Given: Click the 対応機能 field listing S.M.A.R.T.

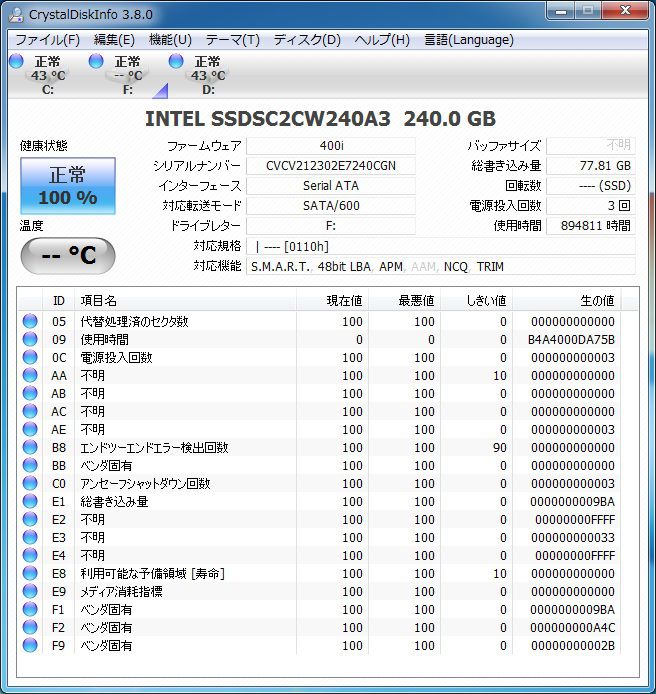Looking at the screenshot, I should 440,266.
